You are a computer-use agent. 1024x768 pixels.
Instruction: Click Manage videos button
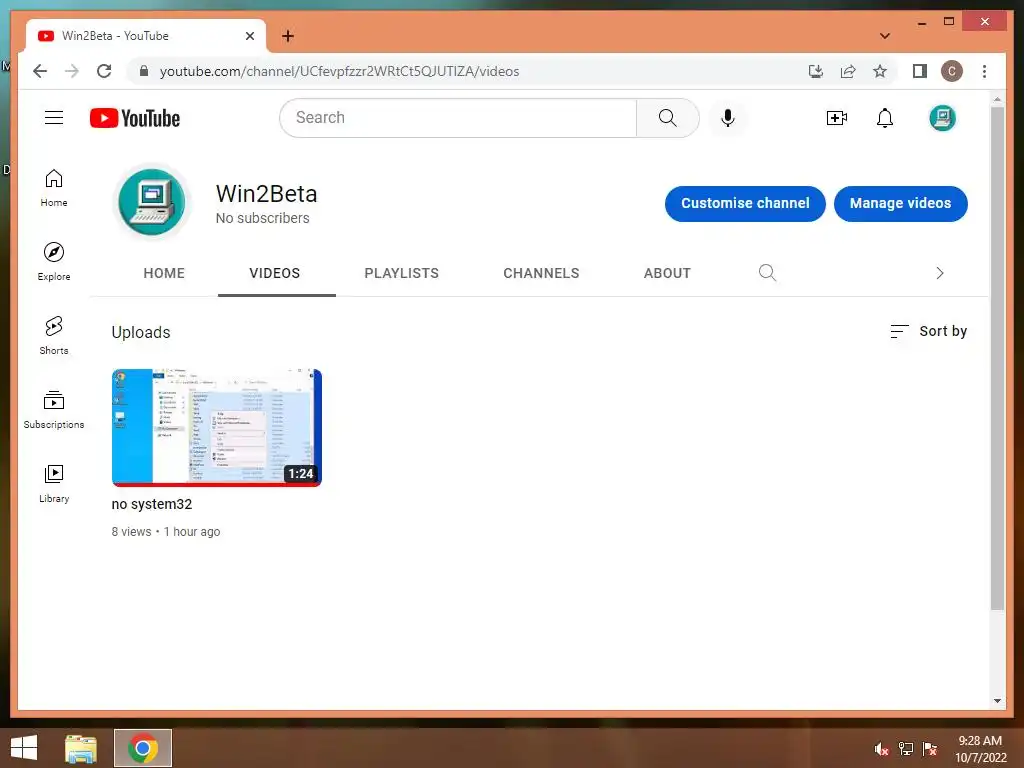click(x=901, y=203)
